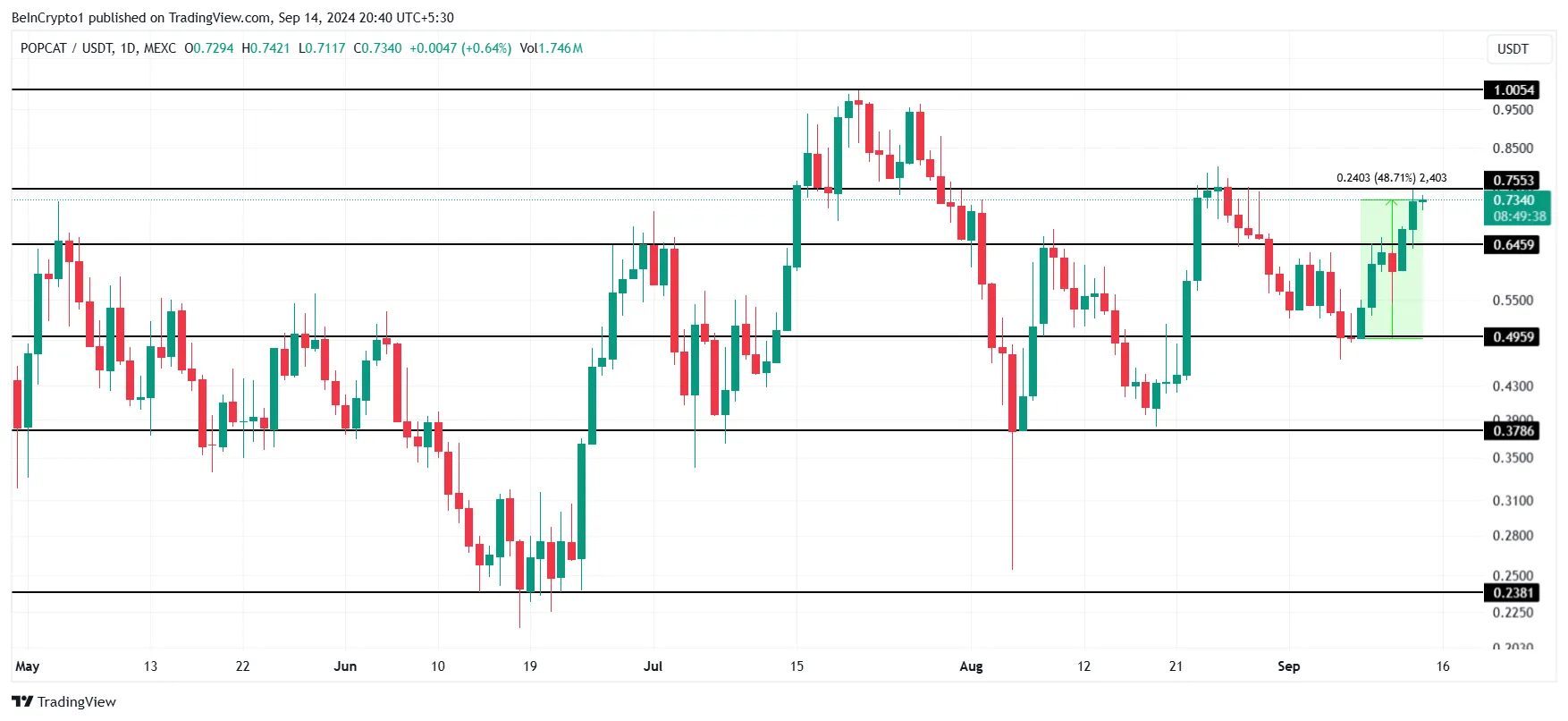Select the 0.3786 price level label
Image resolution: width=1568 pixels, height=721 pixels.
pos(1513,430)
